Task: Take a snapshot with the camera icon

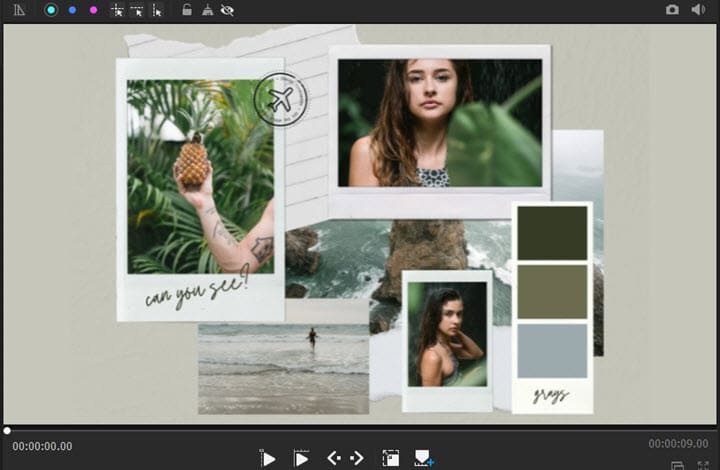Action: [672, 10]
